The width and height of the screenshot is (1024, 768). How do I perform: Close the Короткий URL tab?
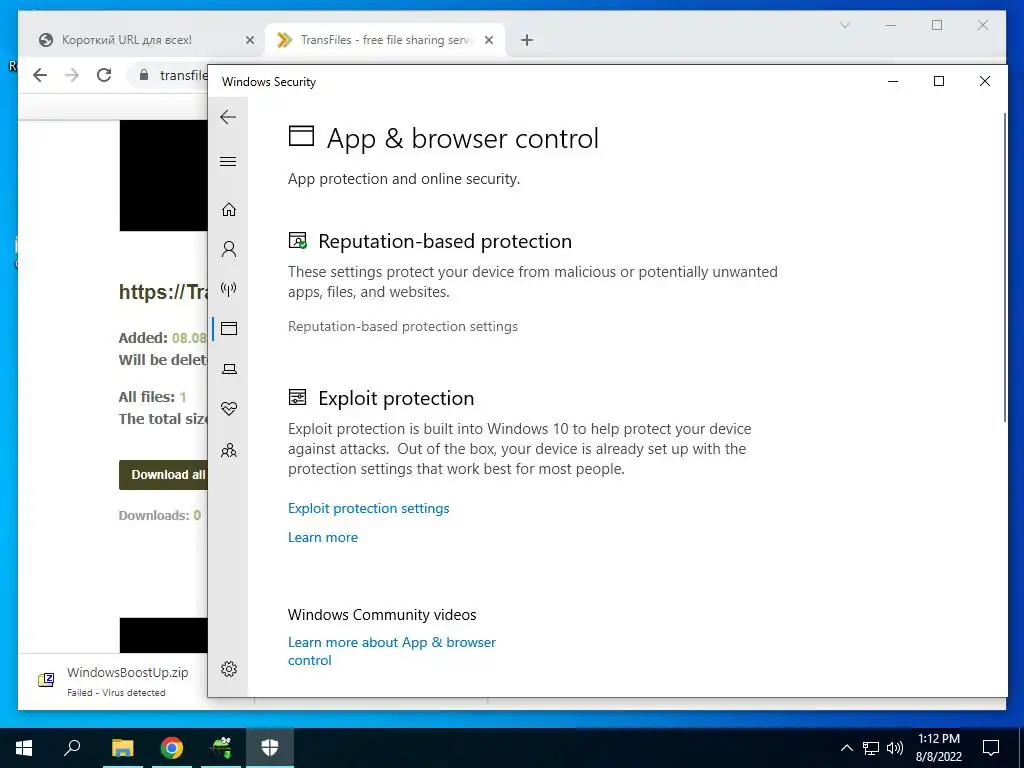(249, 40)
